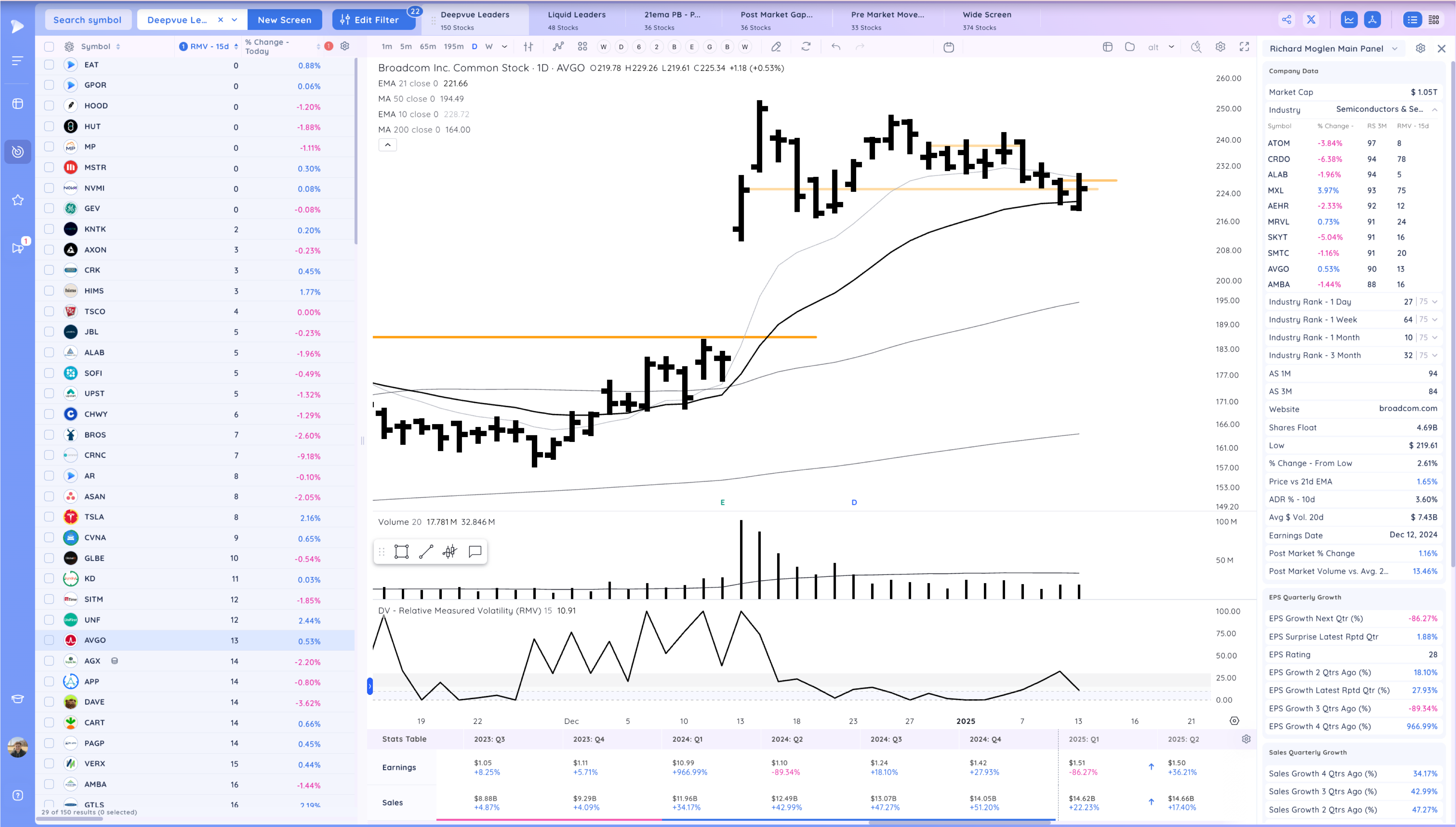
Task: Click the undo arrow in the chart toolbar
Action: 835,47
